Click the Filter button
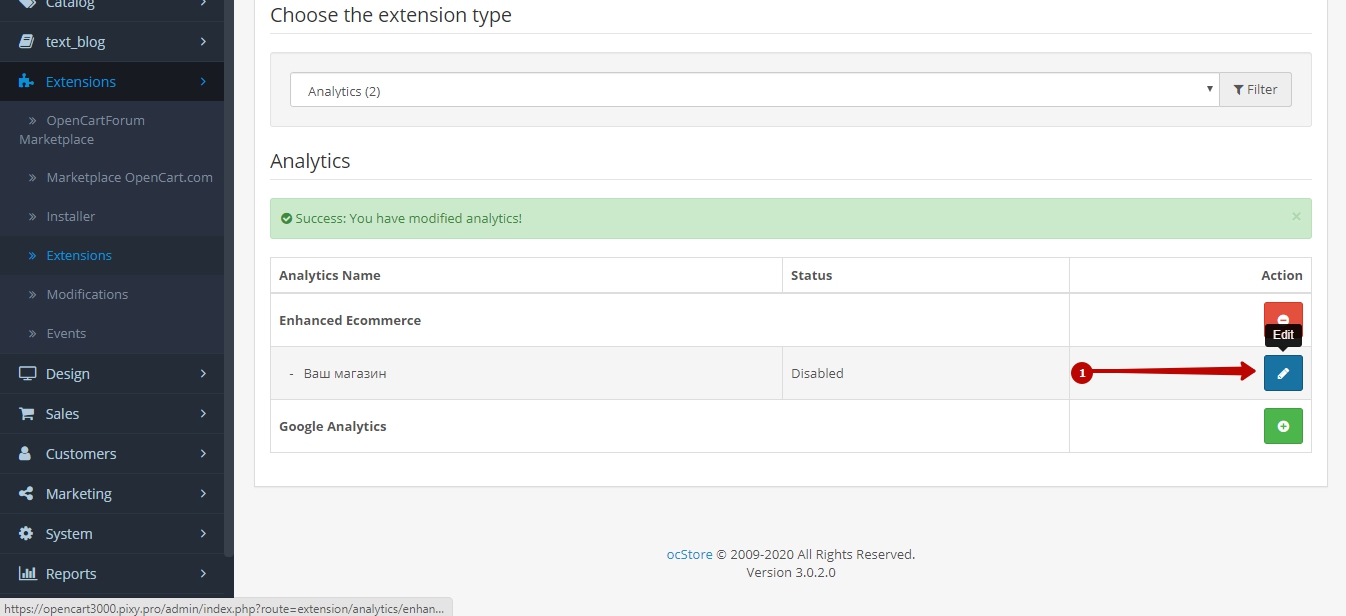This screenshot has width=1346, height=616. pyautogui.click(x=1255, y=89)
